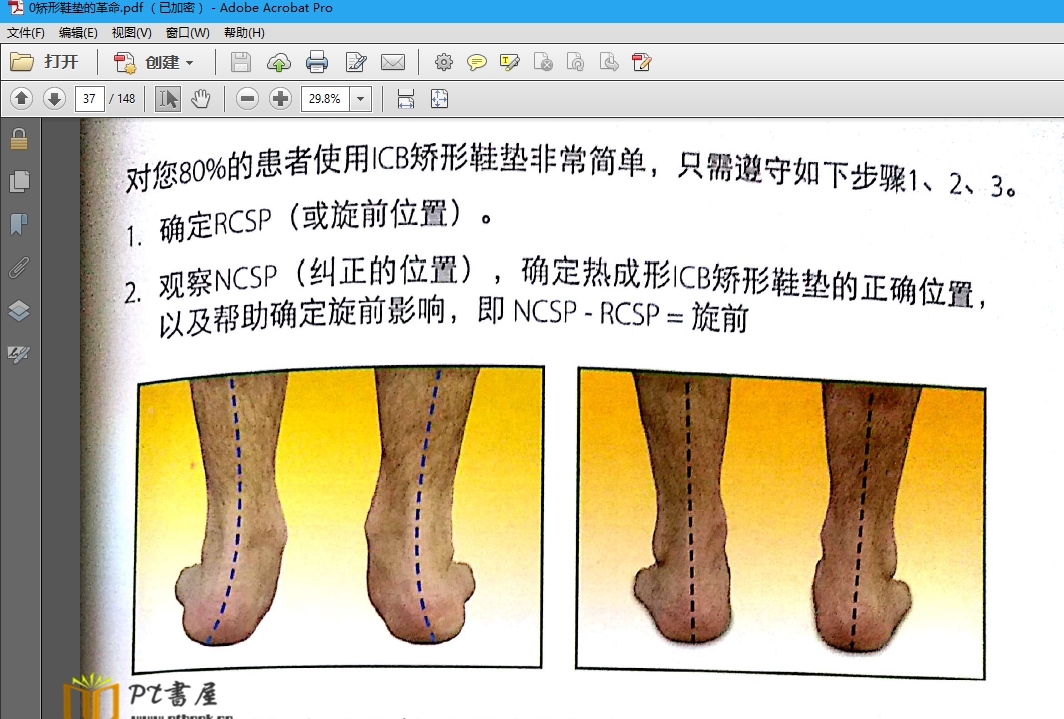Click the save floppy disk icon
Viewport: 1064px width, 719px height.
coord(241,62)
